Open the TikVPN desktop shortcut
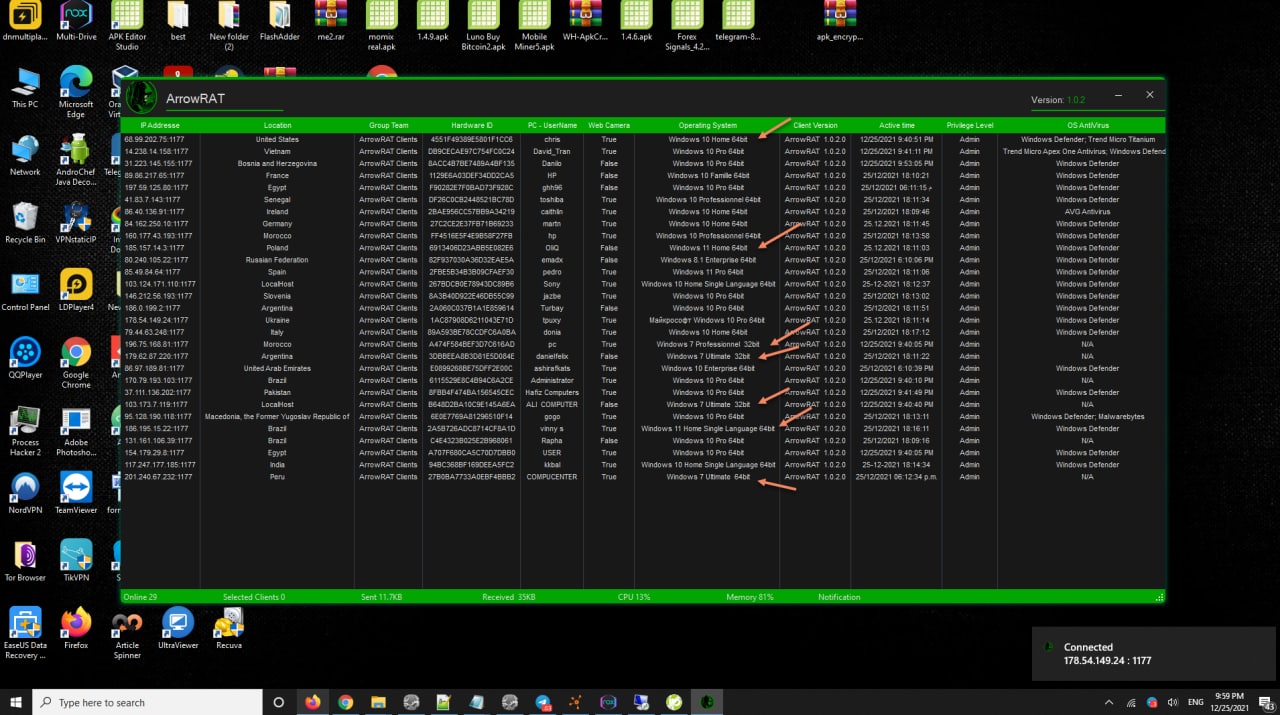Screen dimensions: 1280x715 76,562
